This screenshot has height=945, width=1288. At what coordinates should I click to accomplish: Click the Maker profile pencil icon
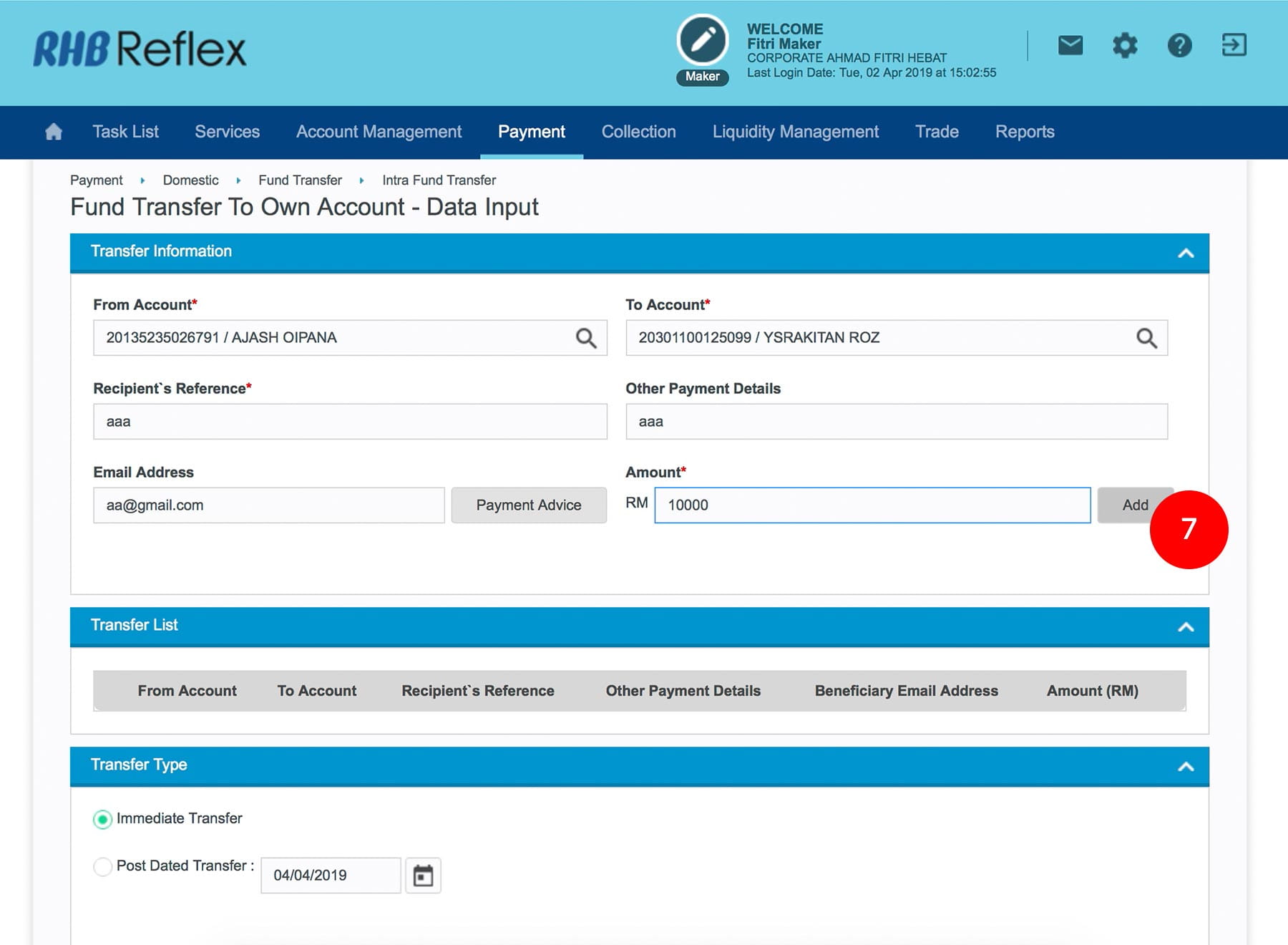pos(702,41)
